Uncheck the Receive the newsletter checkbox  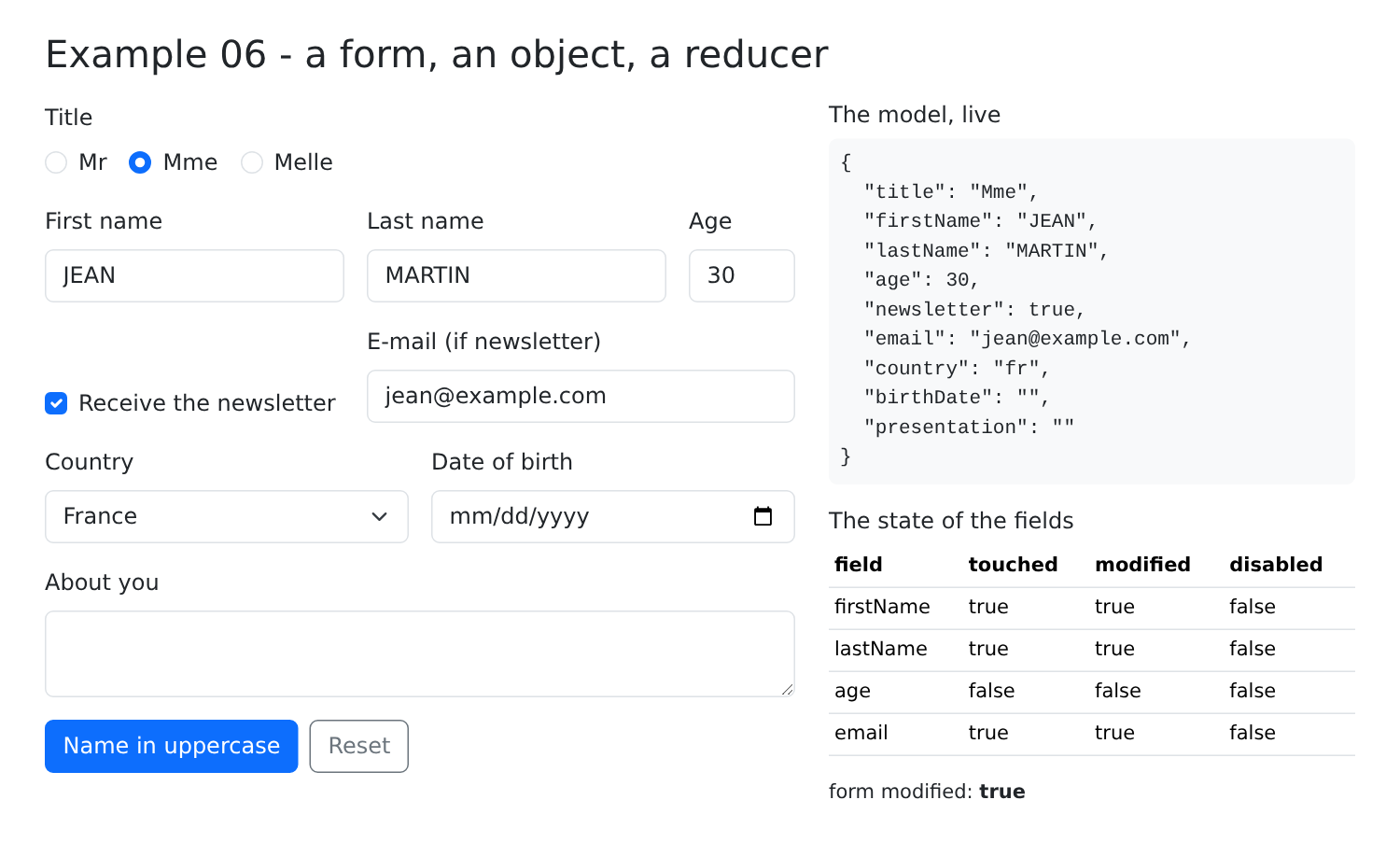point(56,403)
